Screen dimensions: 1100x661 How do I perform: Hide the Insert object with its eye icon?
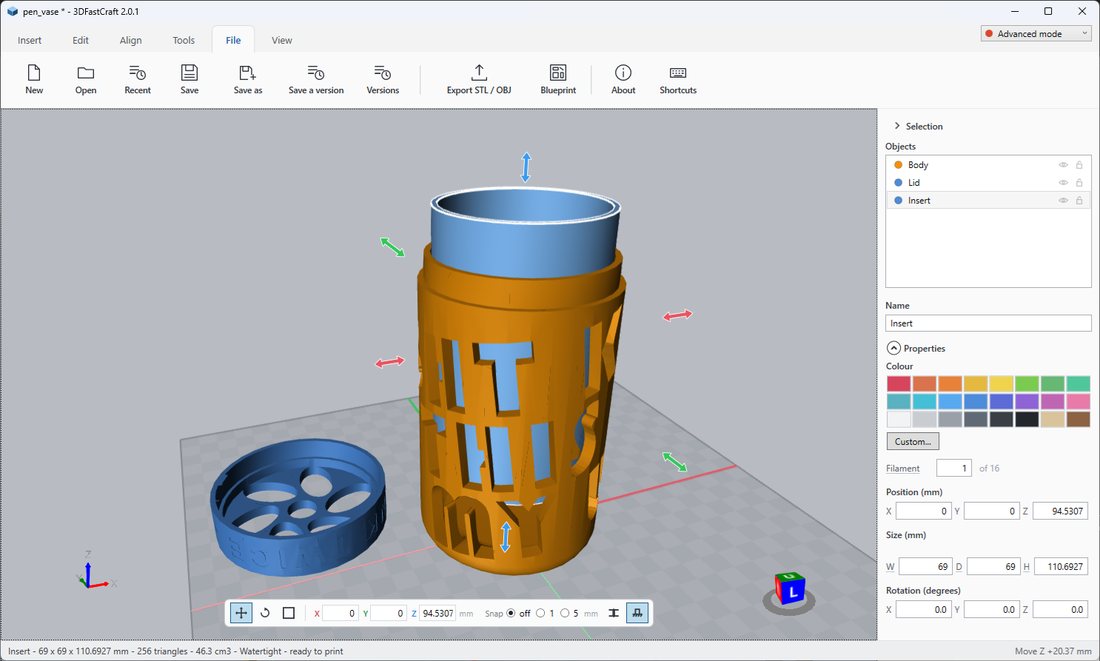point(1063,201)
